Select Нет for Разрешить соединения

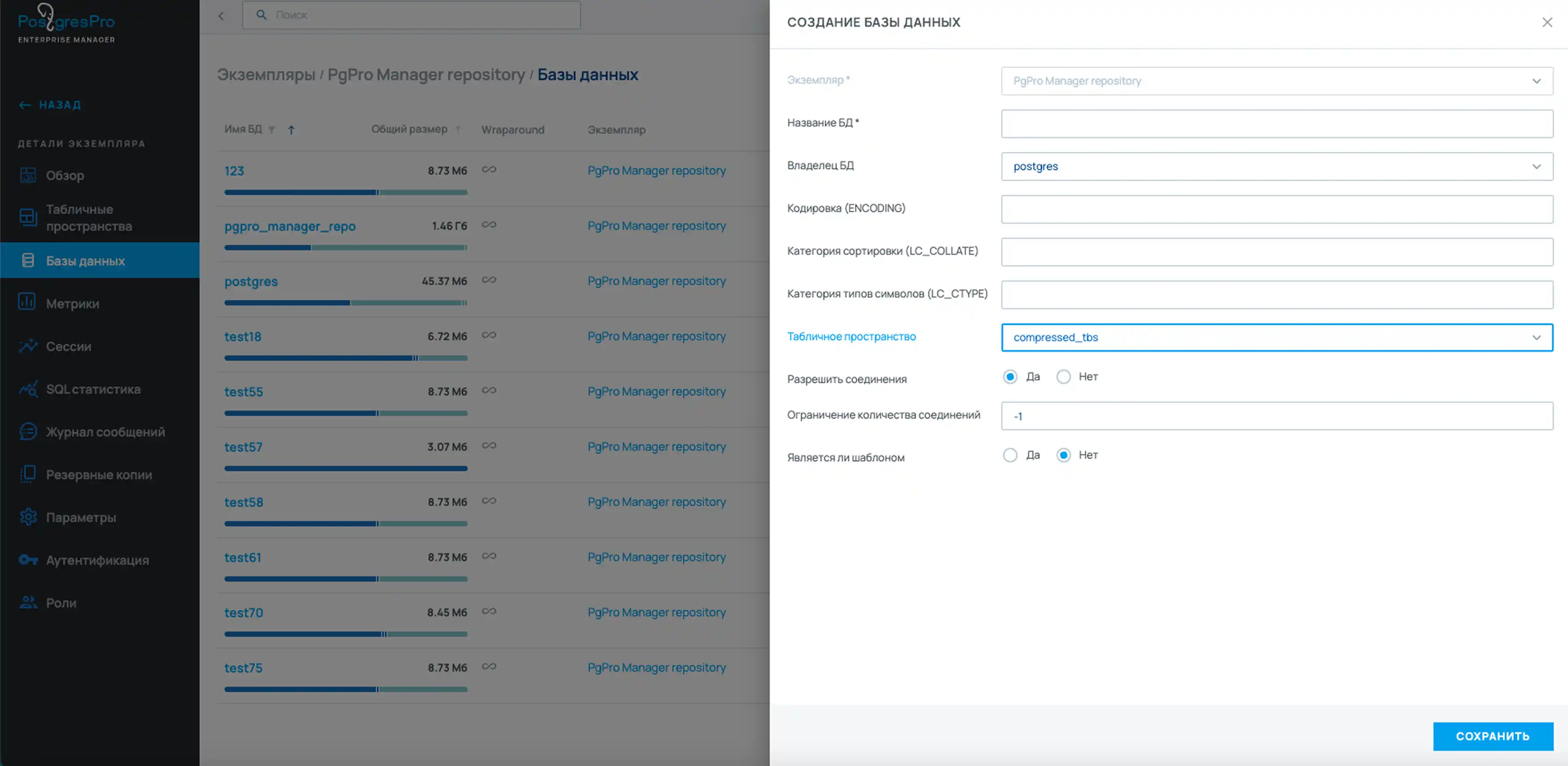[x=1063, y=377]
